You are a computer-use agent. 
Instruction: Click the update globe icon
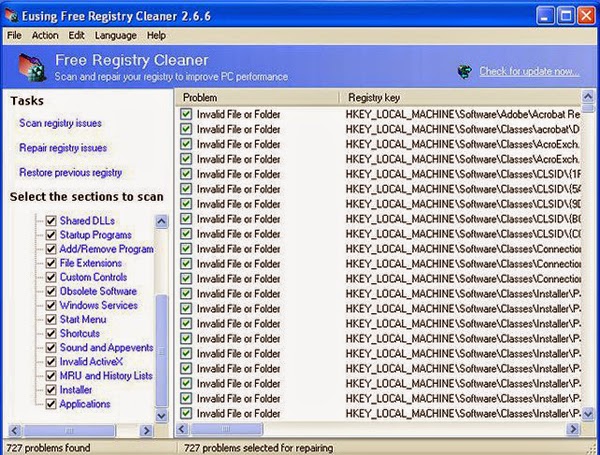pyautogui.click(x=465, y=71)
